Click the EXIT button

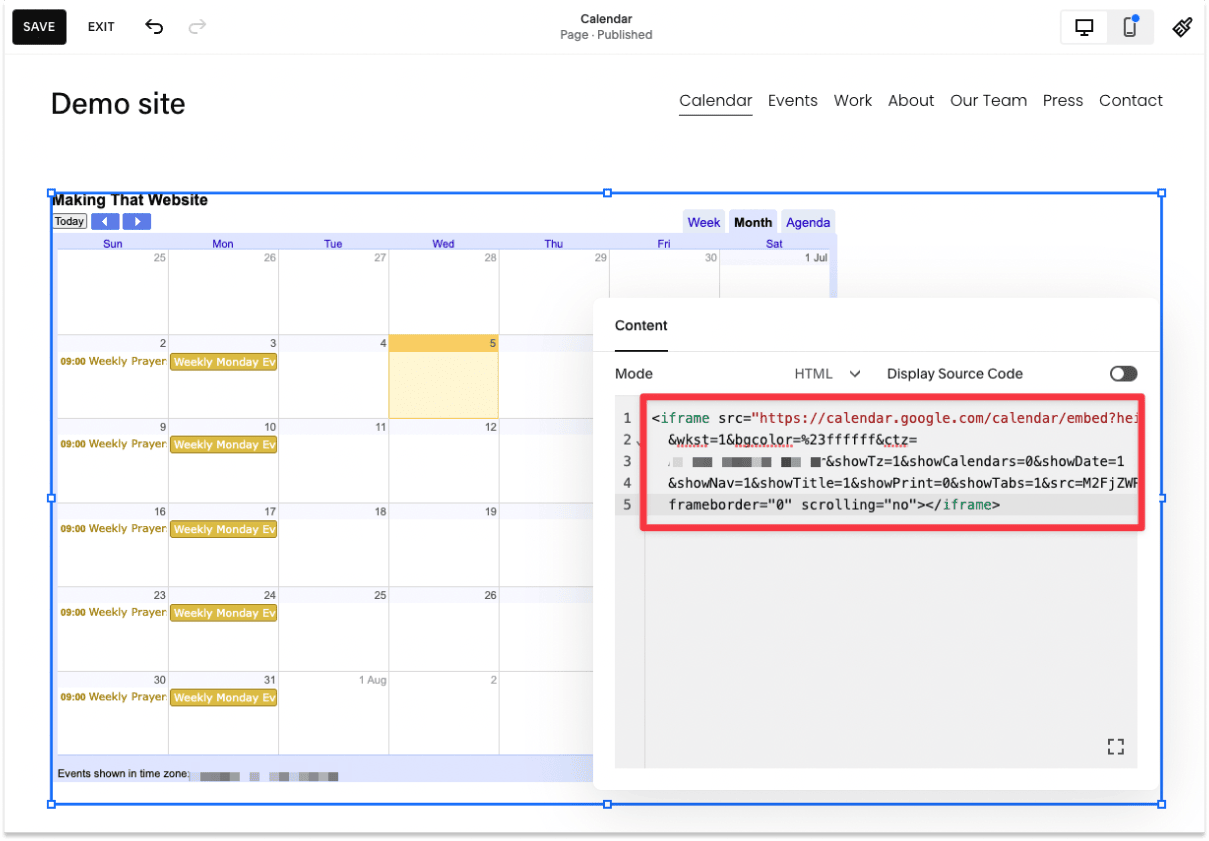point(100,27)
